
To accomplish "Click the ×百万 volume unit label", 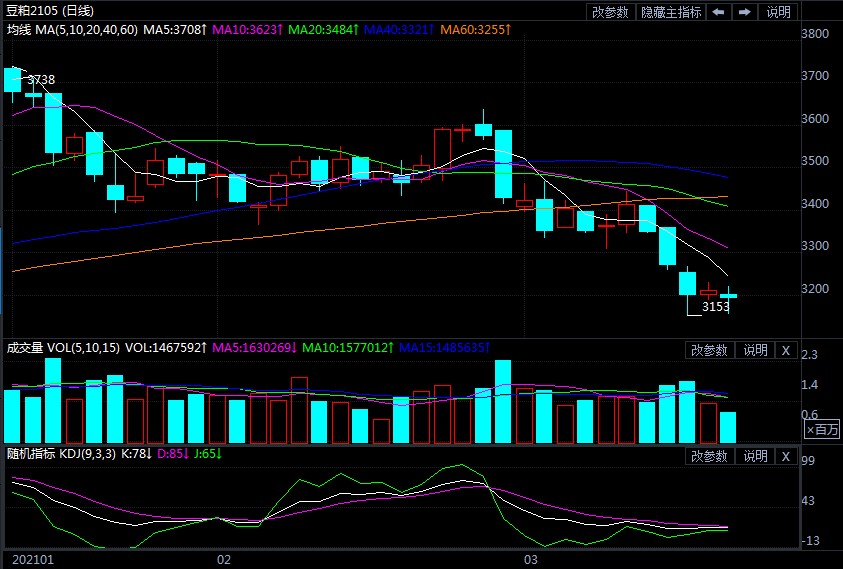I will [x=823, y=429].
